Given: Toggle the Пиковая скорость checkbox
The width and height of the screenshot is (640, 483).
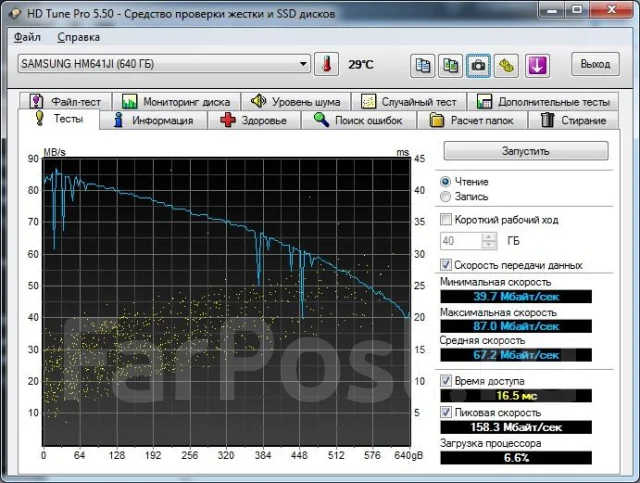Looking at the screenshot, I should 446,412.
